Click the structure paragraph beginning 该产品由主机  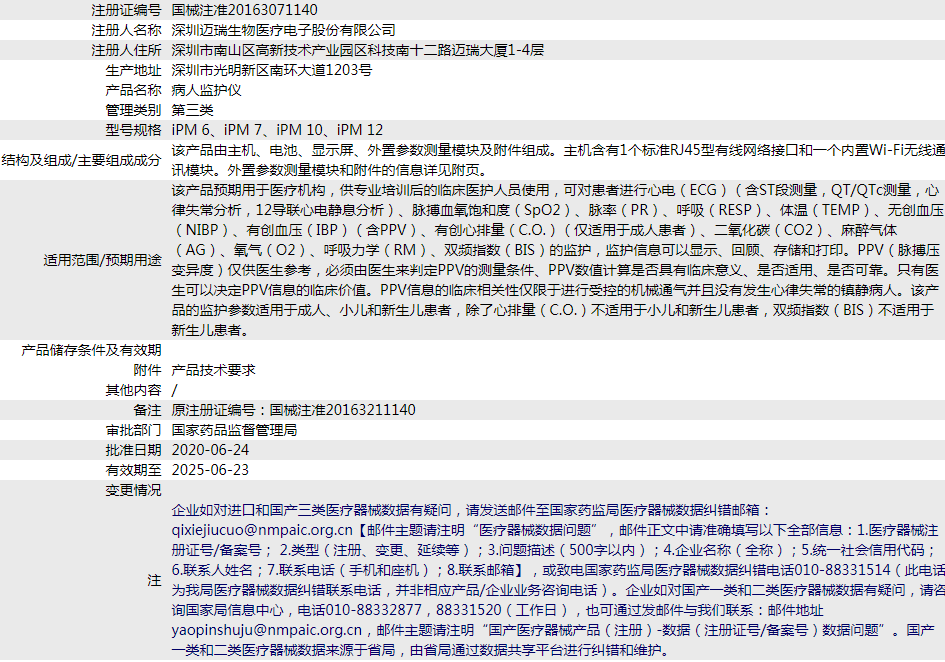[x=558, y=160]
